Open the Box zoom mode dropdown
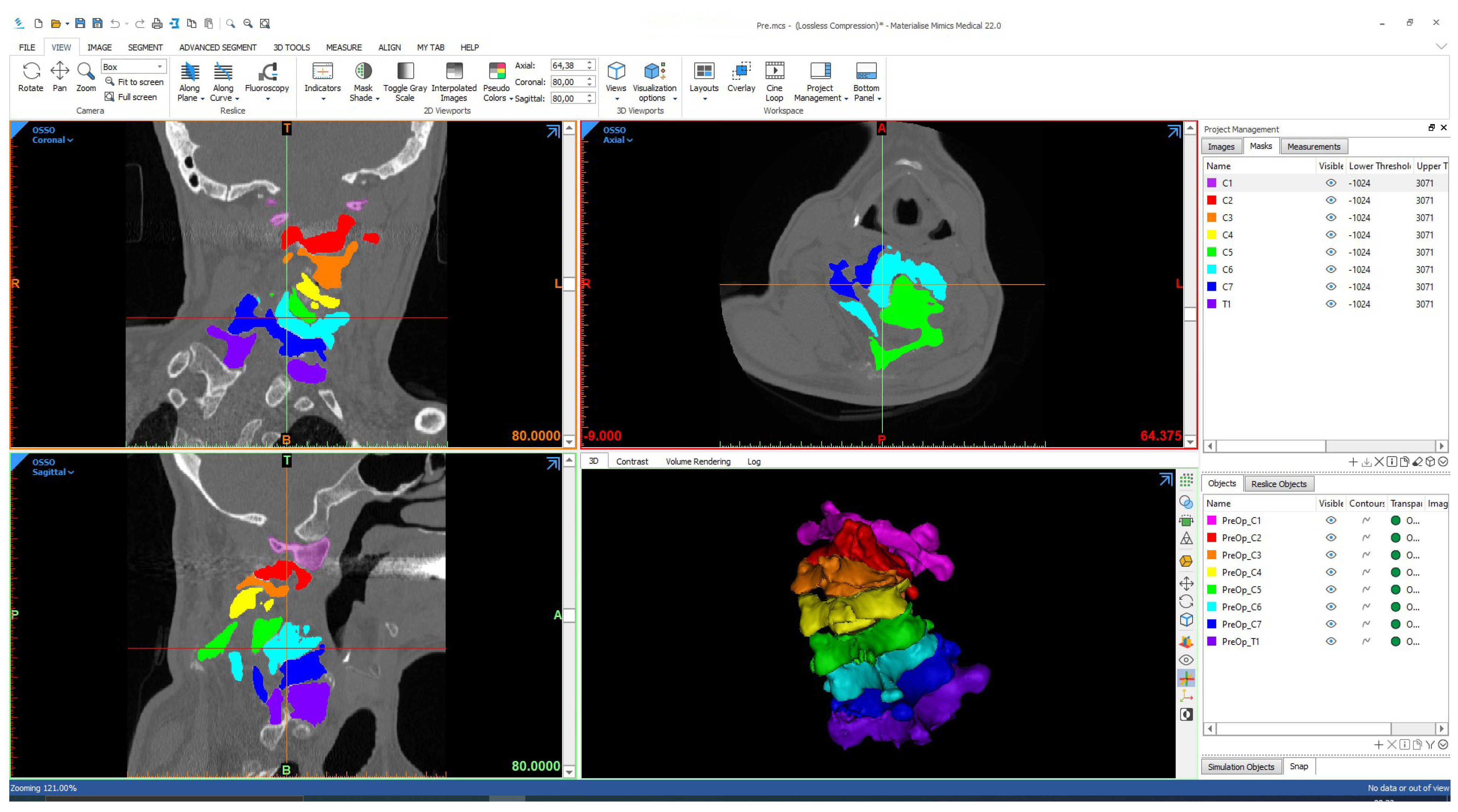1458x812 pixels. coord(160,67)
